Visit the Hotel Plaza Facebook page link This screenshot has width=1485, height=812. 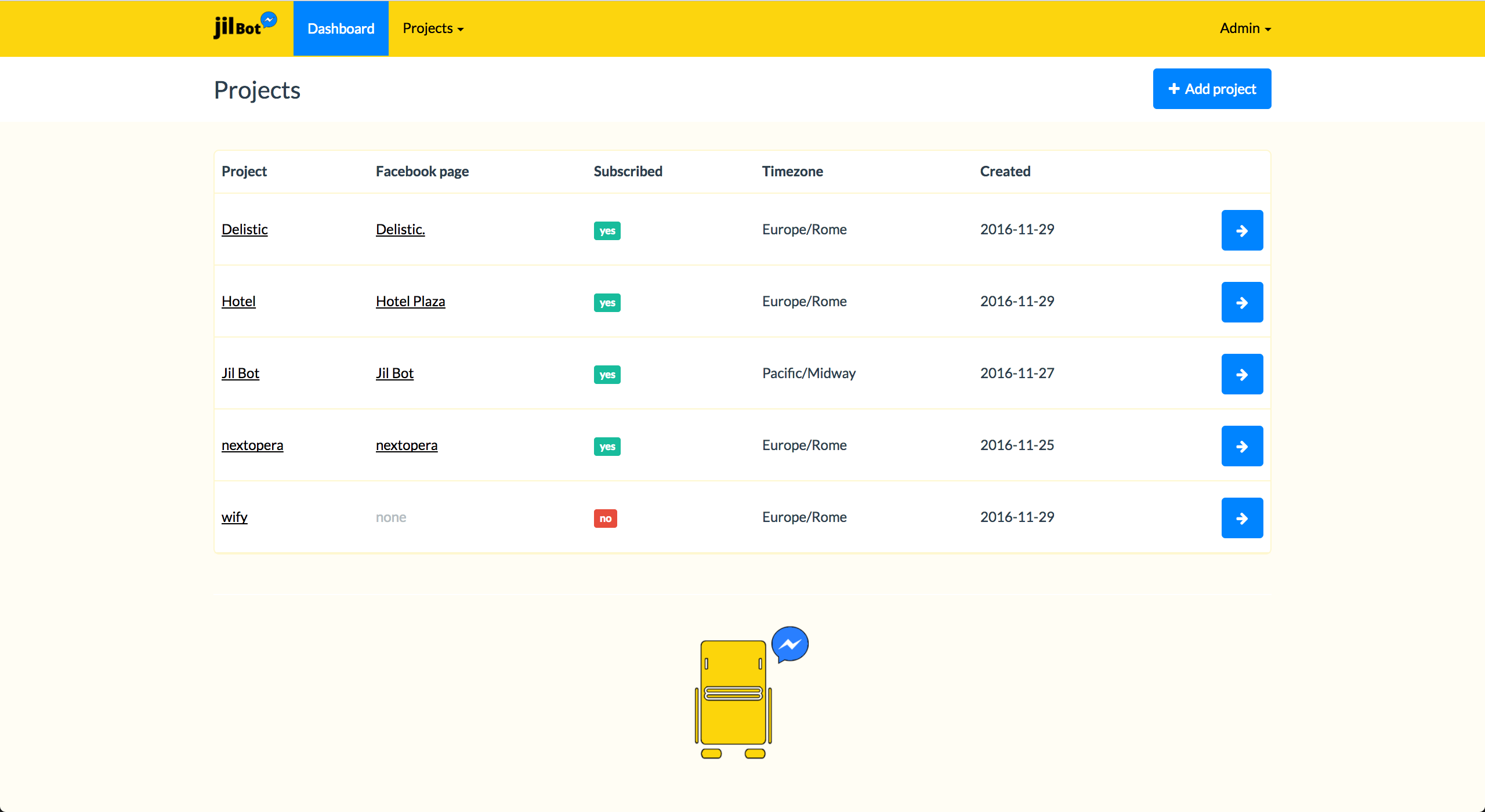pyautogui.click(x=410, y=301)
